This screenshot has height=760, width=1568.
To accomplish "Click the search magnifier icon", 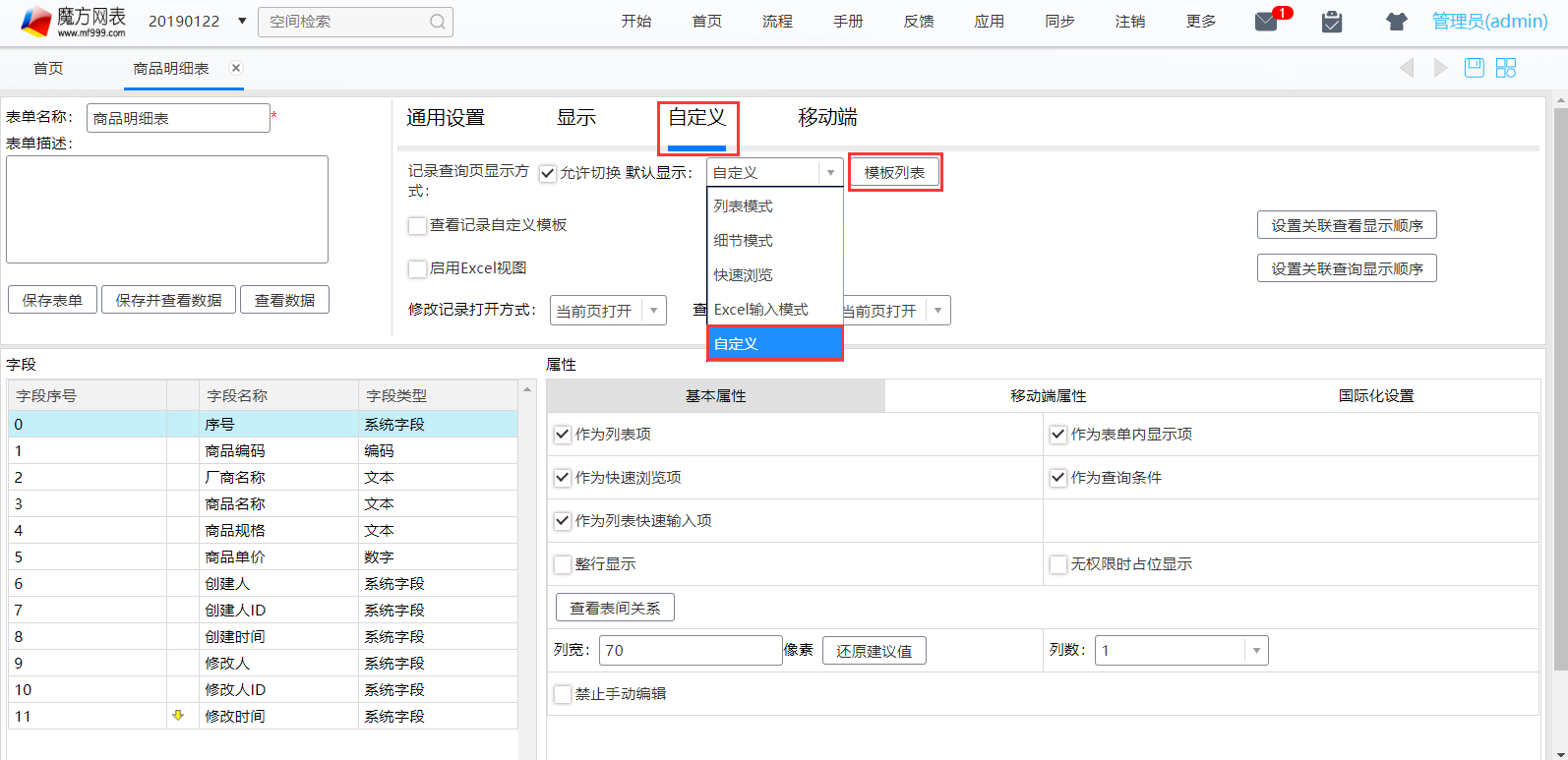I will (438, 22).
